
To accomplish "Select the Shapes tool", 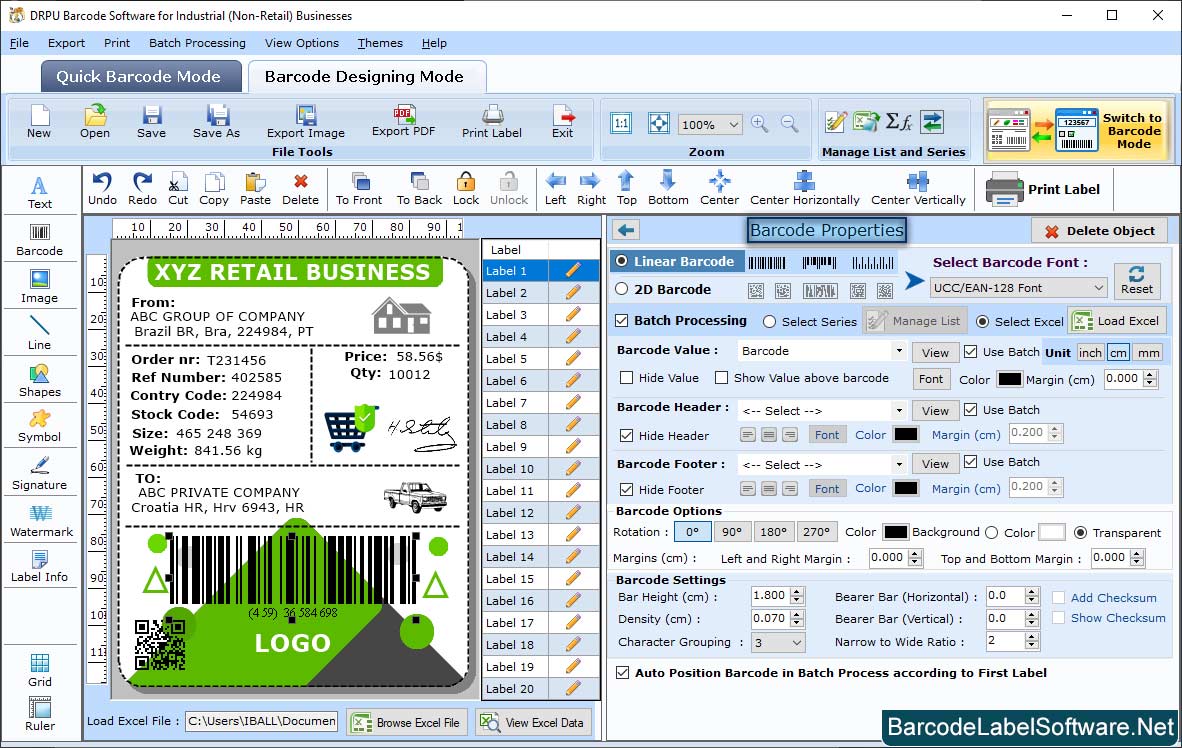I will [39, 380].
